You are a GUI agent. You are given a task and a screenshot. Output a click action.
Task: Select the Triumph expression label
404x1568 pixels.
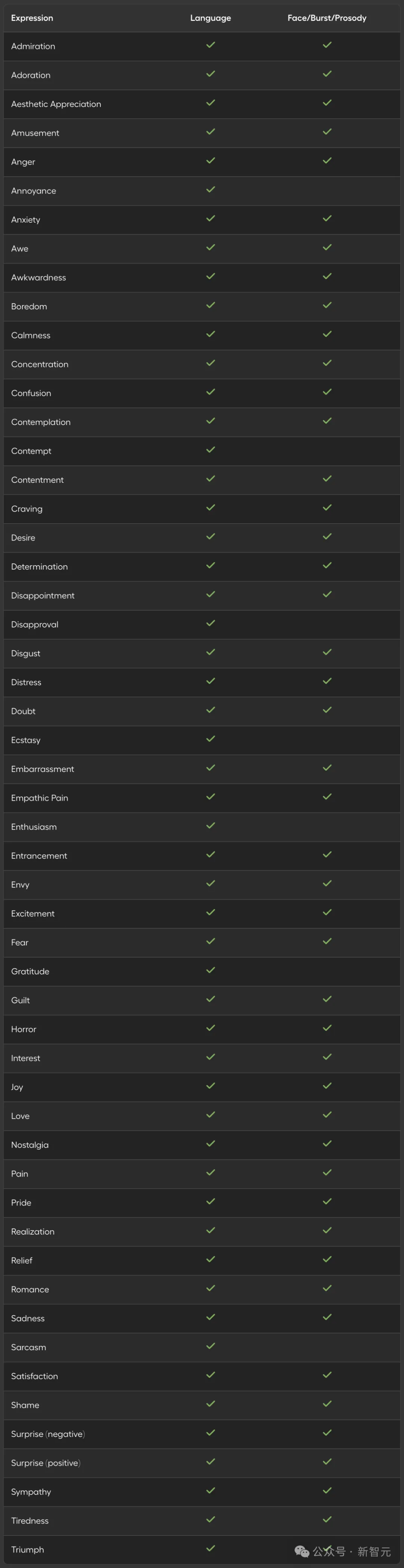pyautogui.click(x=27, y=1550)
